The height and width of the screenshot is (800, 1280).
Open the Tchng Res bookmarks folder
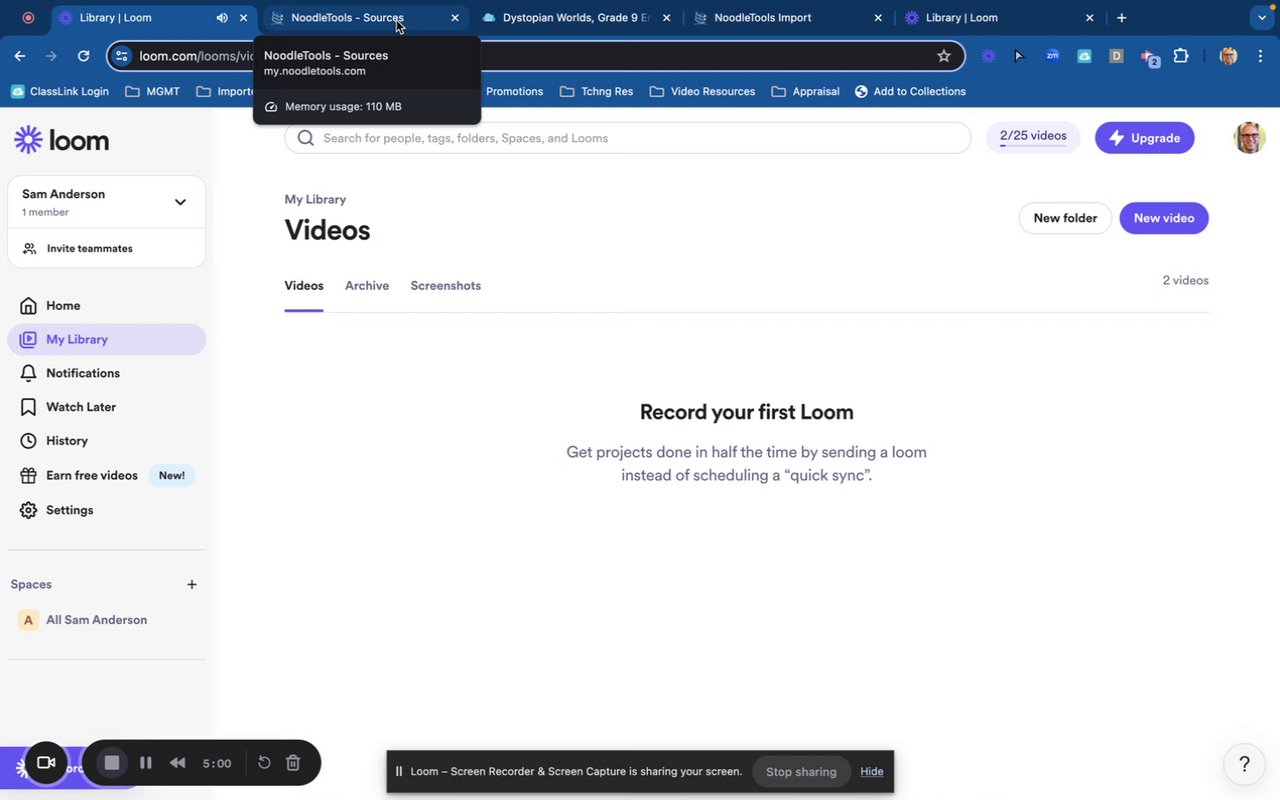tap(596, 91)
